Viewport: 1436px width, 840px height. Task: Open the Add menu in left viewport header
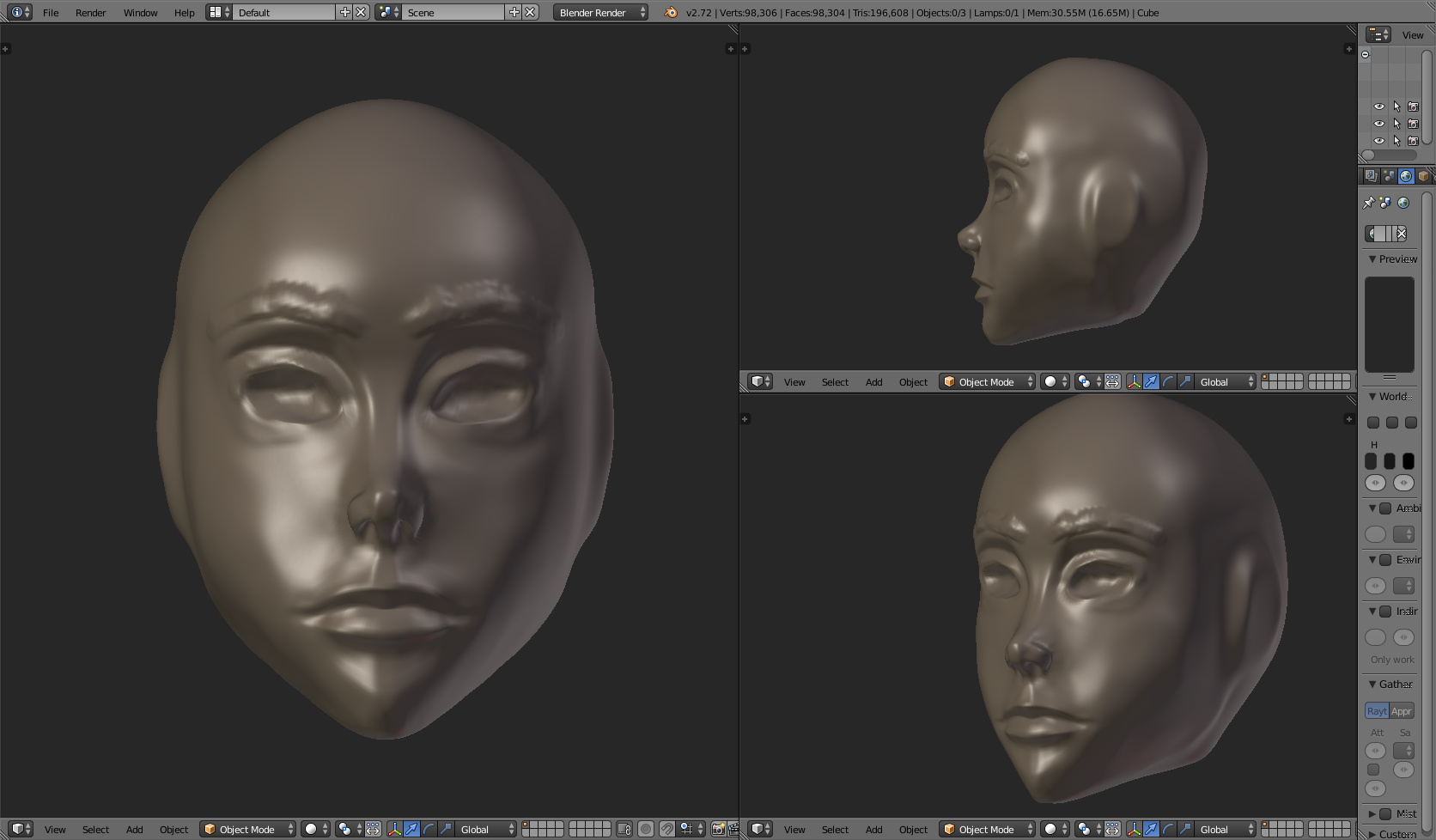(x=135, y=829)
